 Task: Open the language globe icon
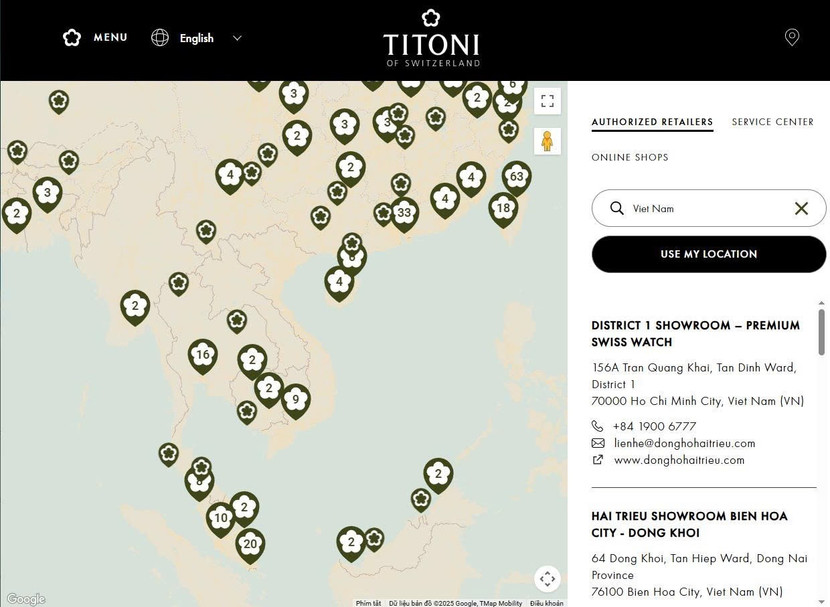point(160,38)
